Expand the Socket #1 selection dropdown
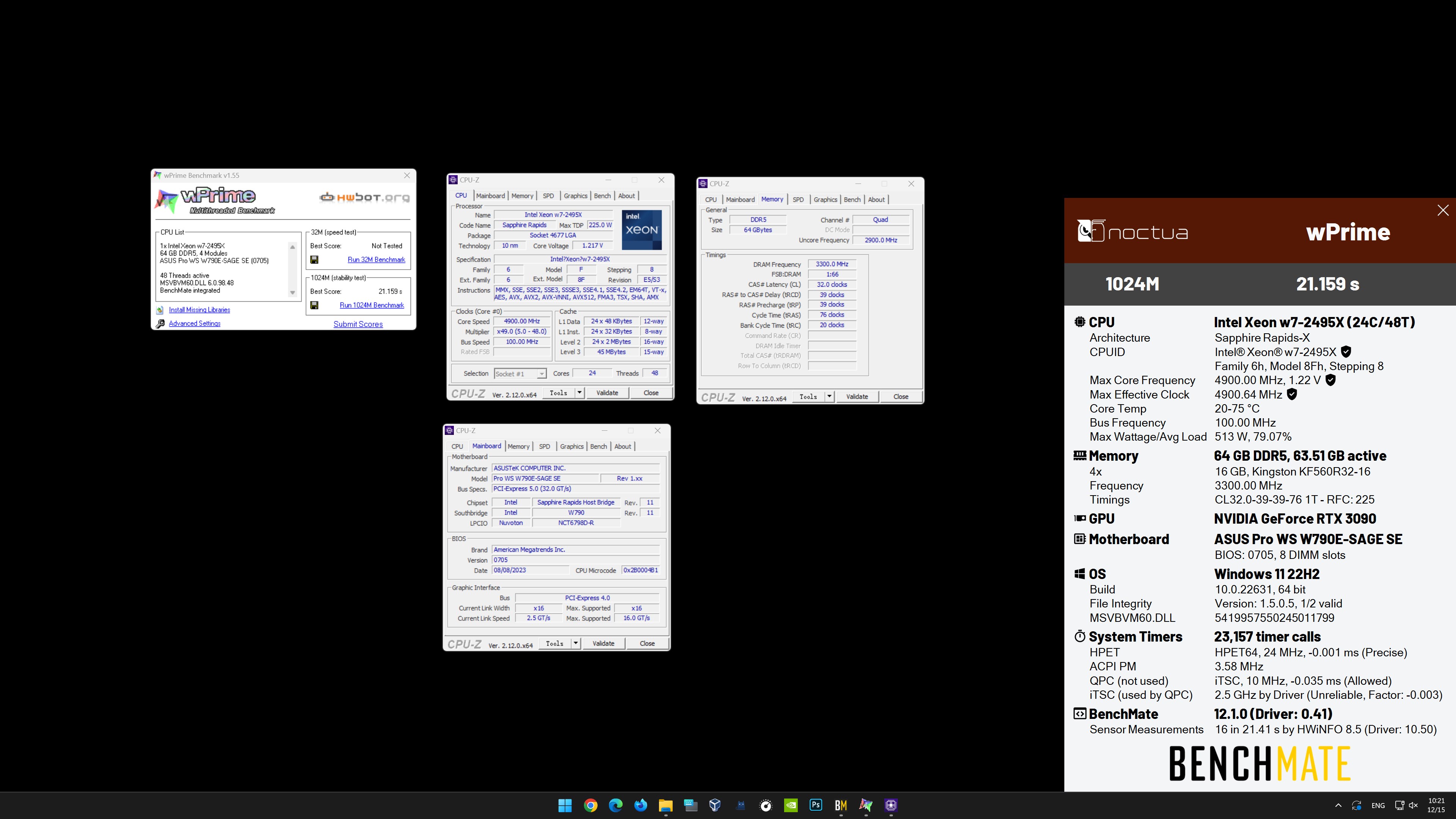1456x819 pixels. [x=541, y=373]
